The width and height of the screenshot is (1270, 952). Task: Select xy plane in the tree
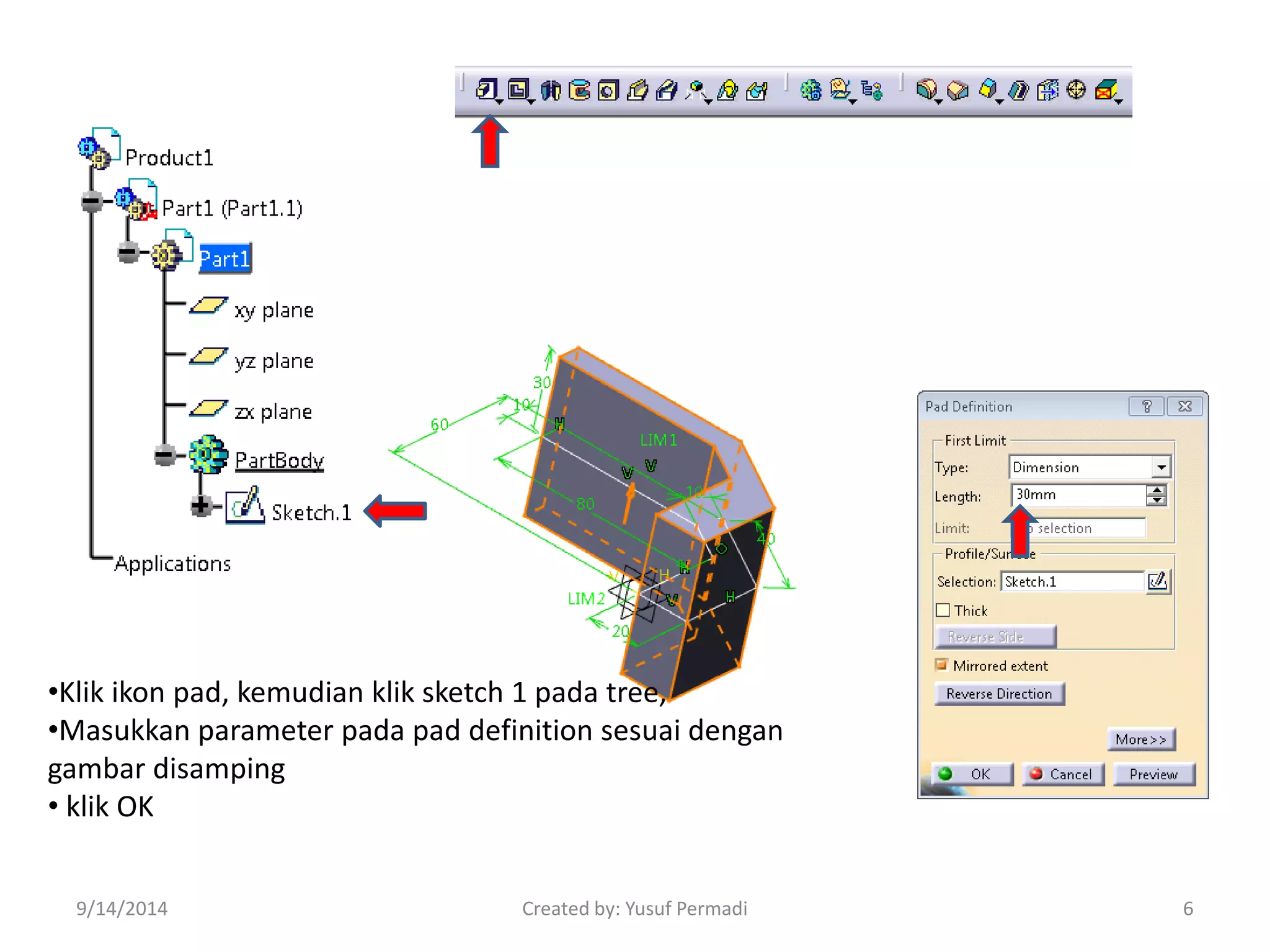[x=274, y=310]
